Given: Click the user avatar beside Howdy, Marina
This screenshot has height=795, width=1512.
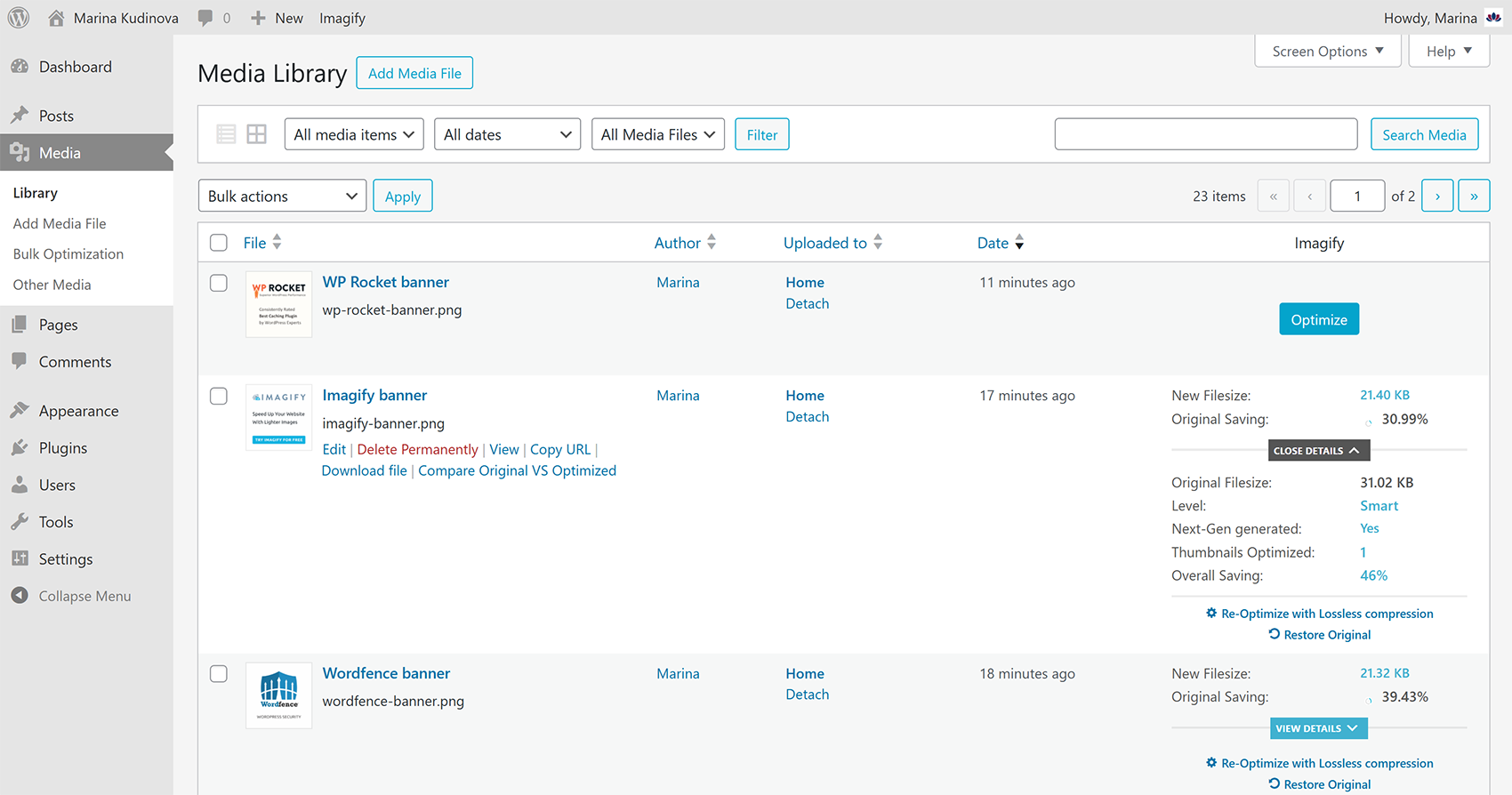Looking at the screenshot, I should click(1493, 18).
